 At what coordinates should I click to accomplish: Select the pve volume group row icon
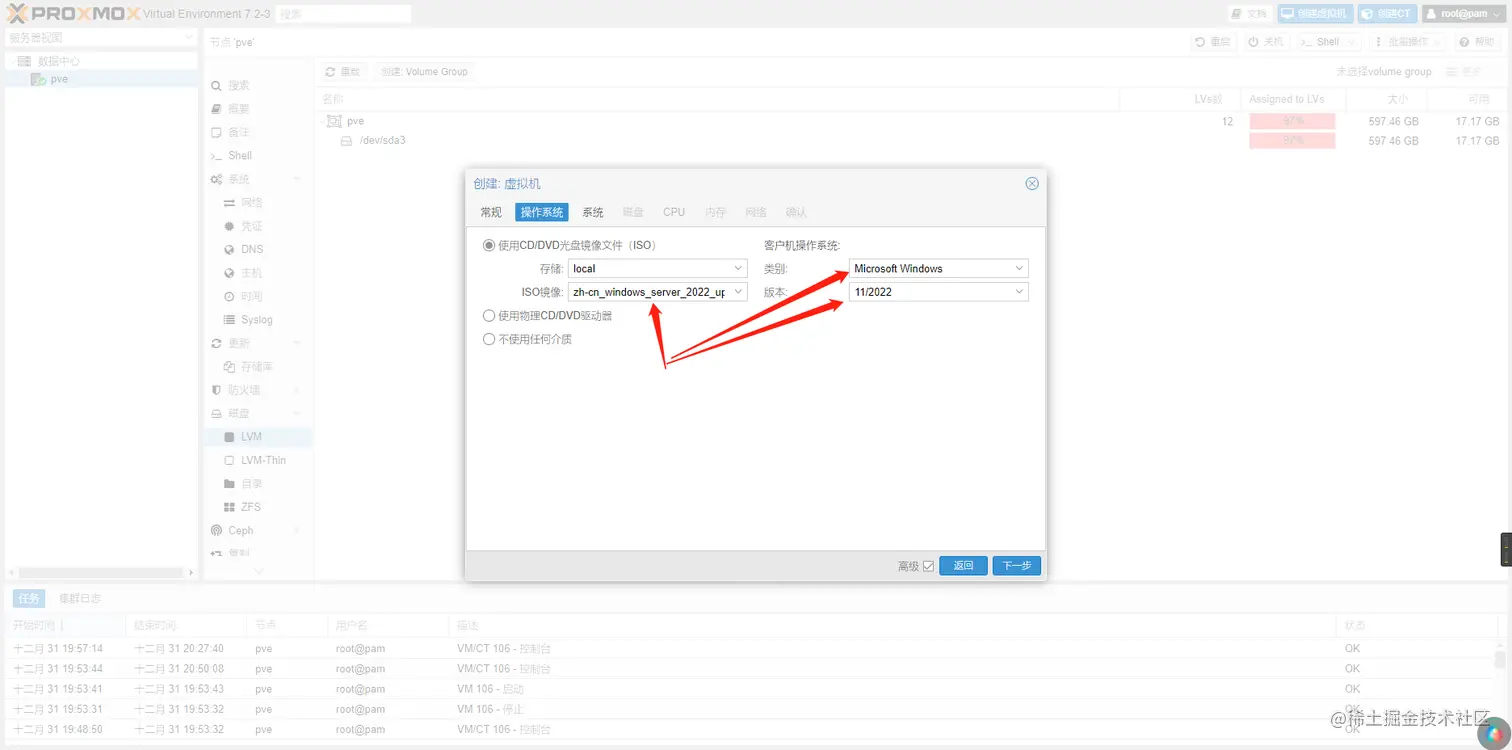(x=334, y=121)
